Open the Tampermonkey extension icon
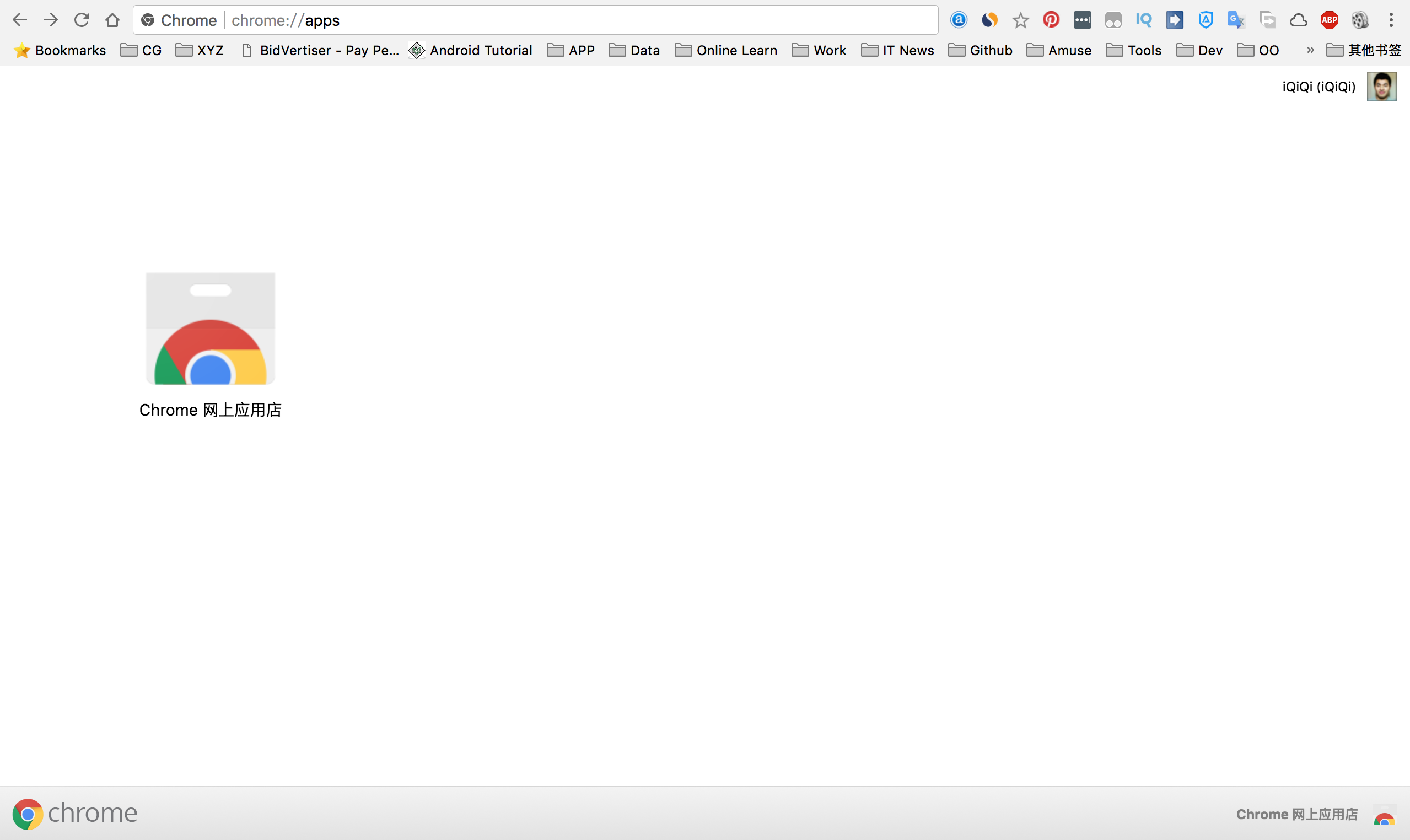The height and width of the screenshot is (840, 1410). [1113, 20]
